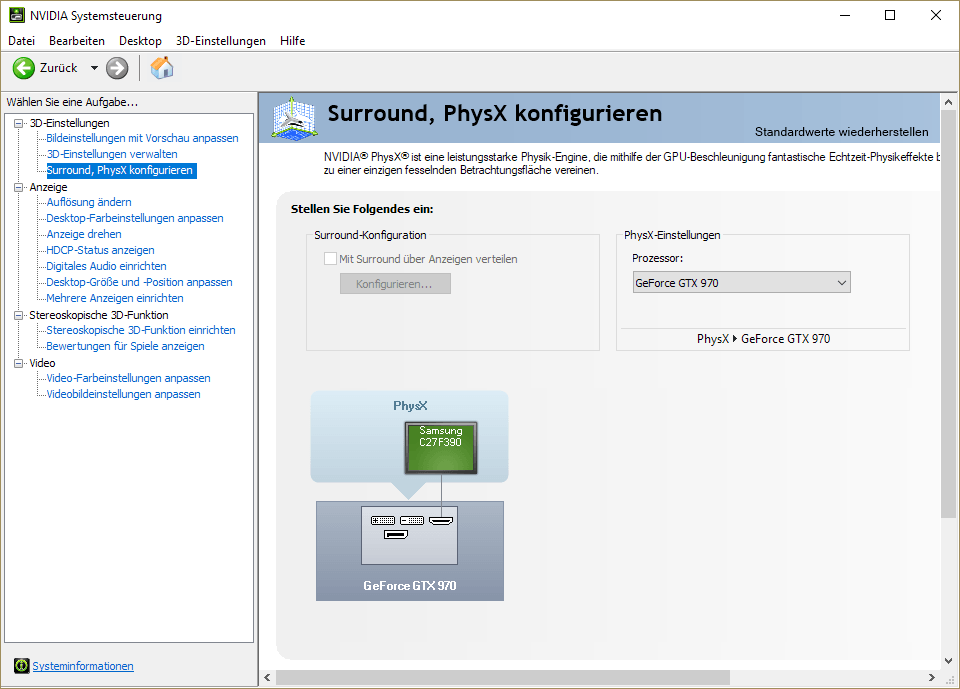
Task: Open 3D-Einstellungen verwalten
Action: pyautogui.click(x=112, y=154)
